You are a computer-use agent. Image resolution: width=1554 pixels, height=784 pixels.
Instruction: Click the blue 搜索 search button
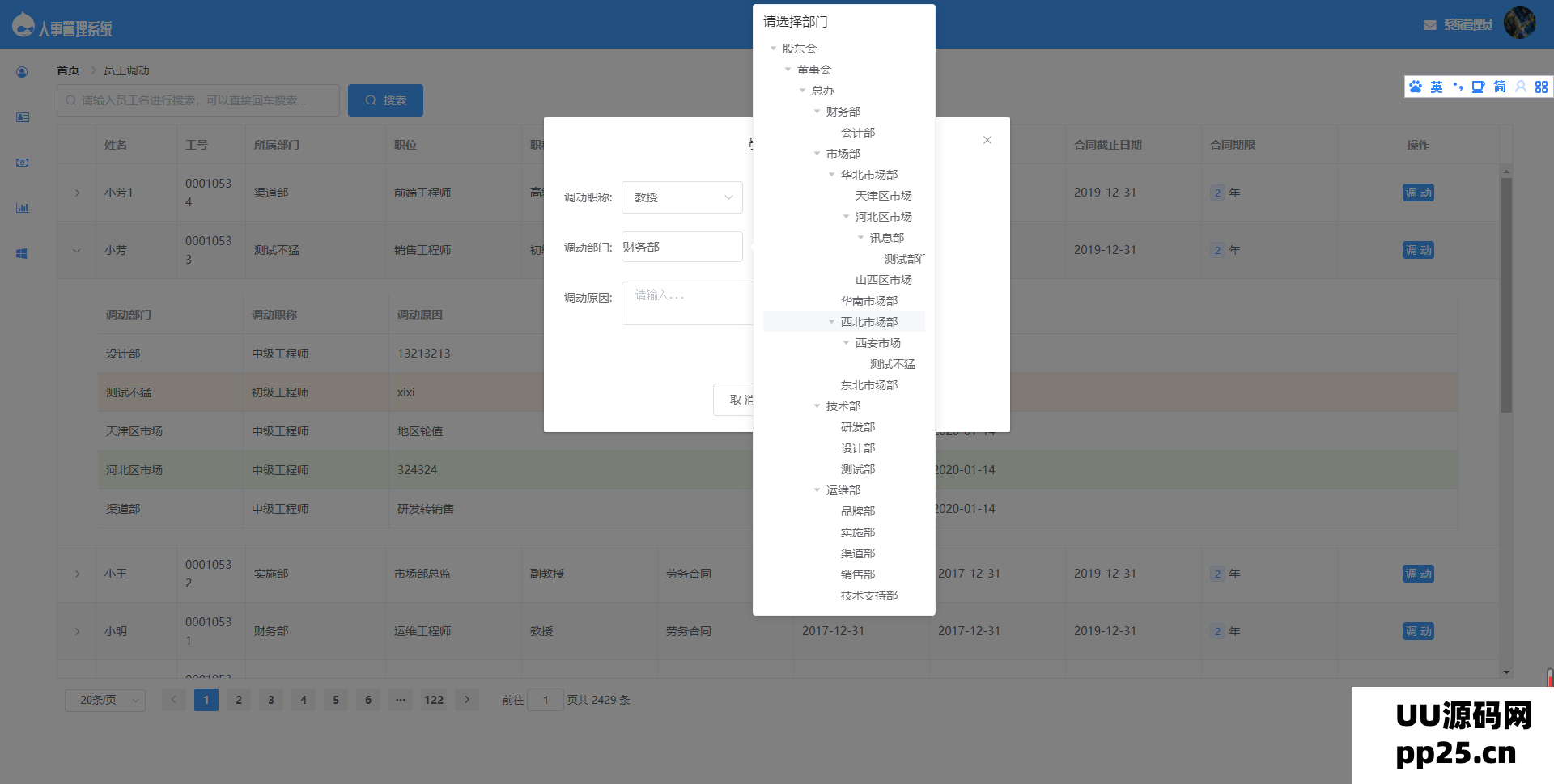(385, 100)
